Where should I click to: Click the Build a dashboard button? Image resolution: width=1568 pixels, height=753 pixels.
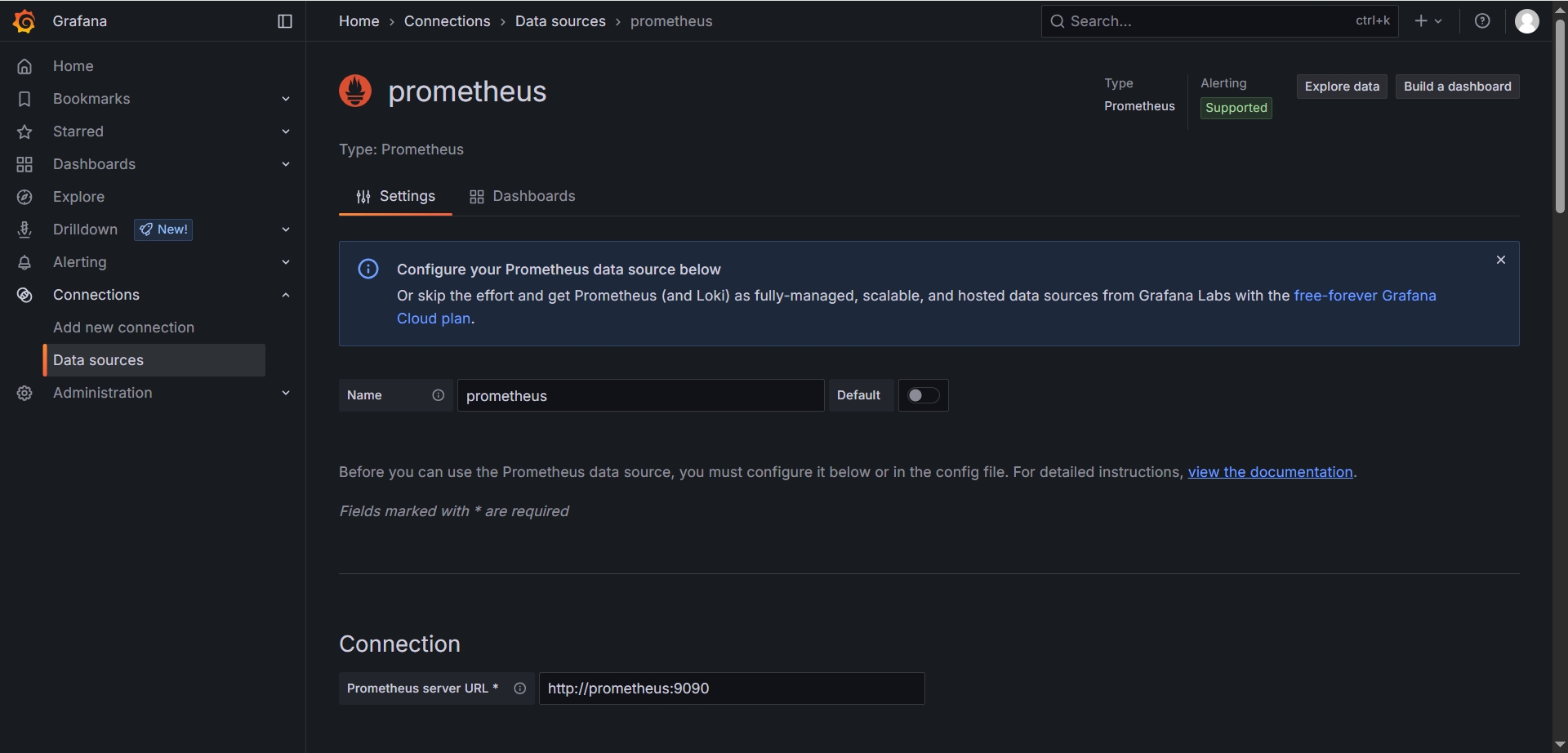pyautogui.click(x=1457, y=87)
